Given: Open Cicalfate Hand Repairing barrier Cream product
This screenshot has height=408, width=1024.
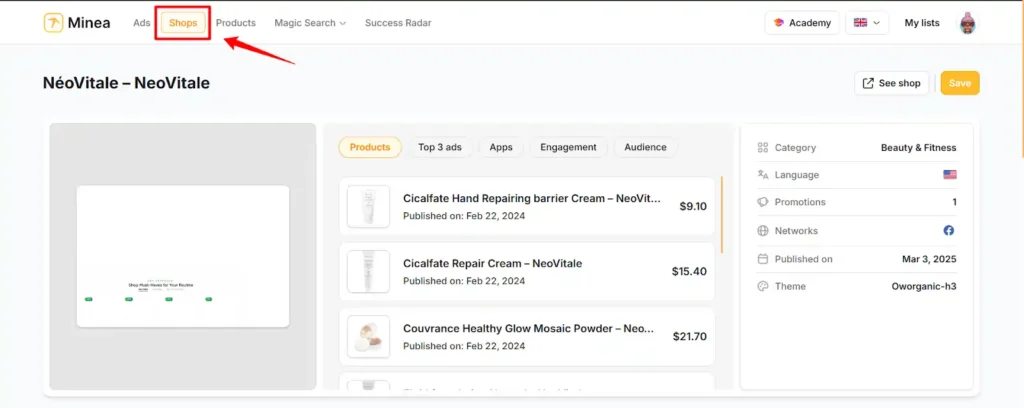Looking at the screenshot, I should pyautogui.click(x=527, y=206).
